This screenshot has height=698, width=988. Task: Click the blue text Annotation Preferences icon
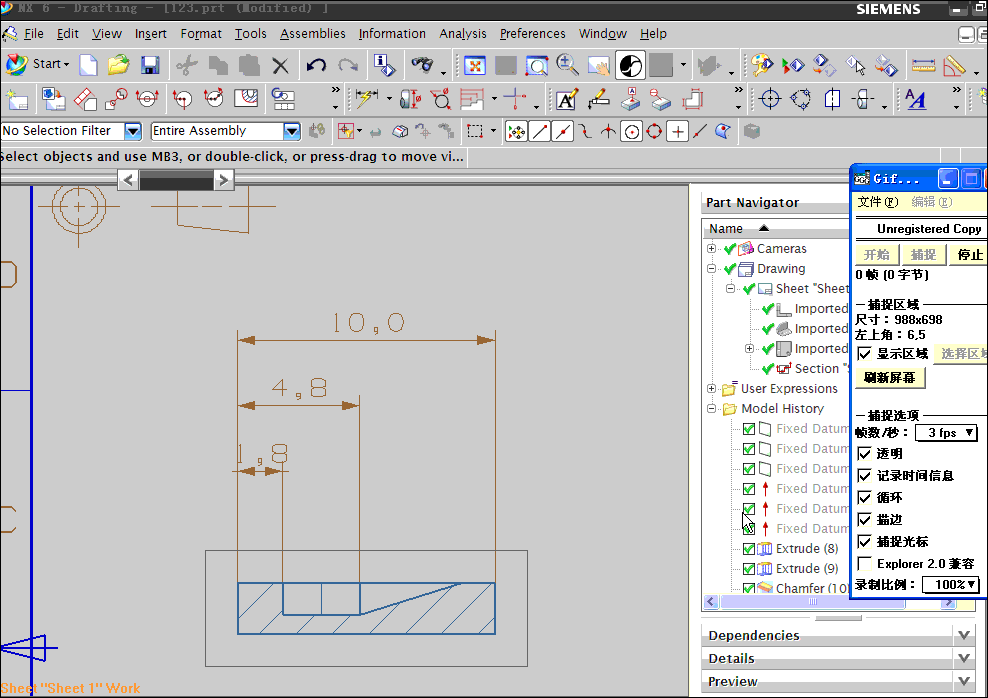(x=916, y=99)
